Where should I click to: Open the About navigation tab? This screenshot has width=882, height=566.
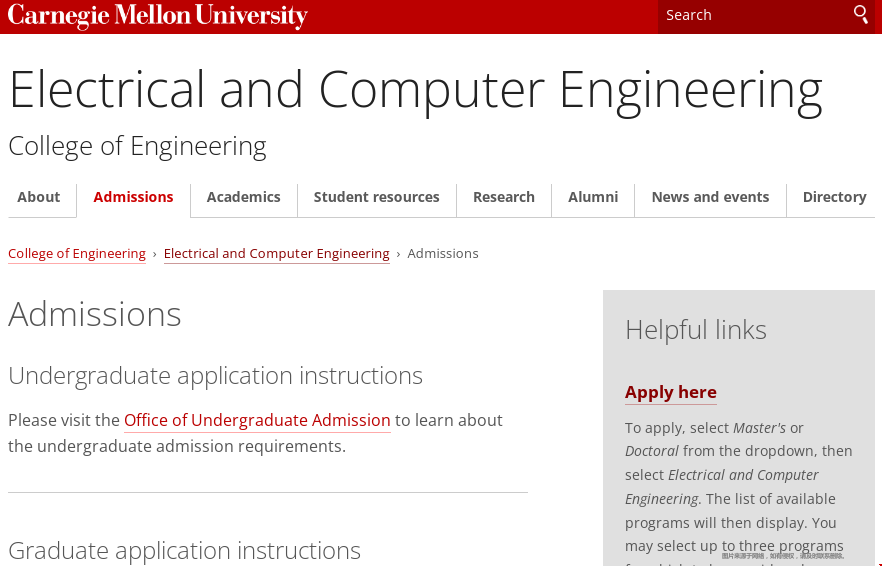39,197
